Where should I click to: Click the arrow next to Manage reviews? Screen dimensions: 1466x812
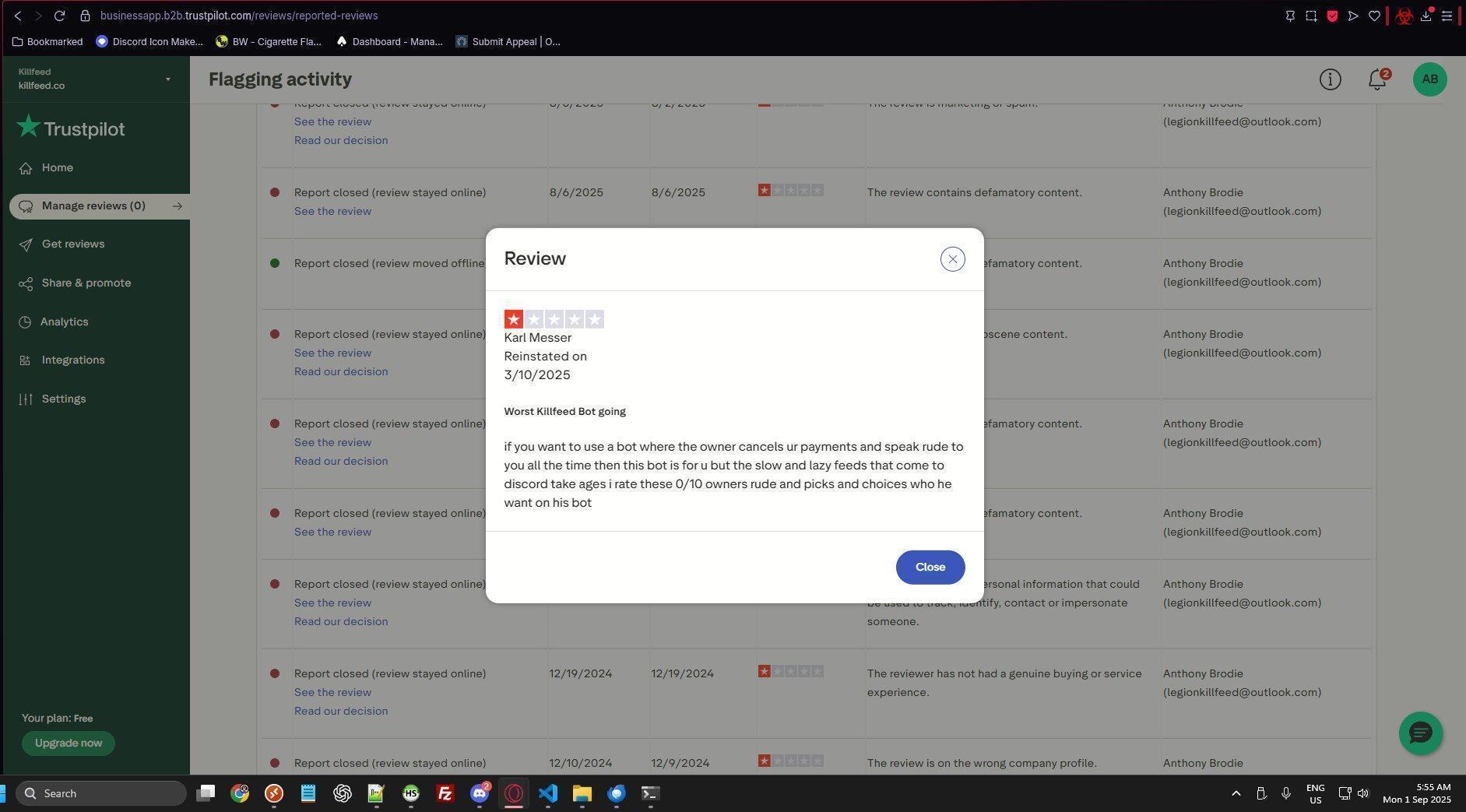click(178, 206)
